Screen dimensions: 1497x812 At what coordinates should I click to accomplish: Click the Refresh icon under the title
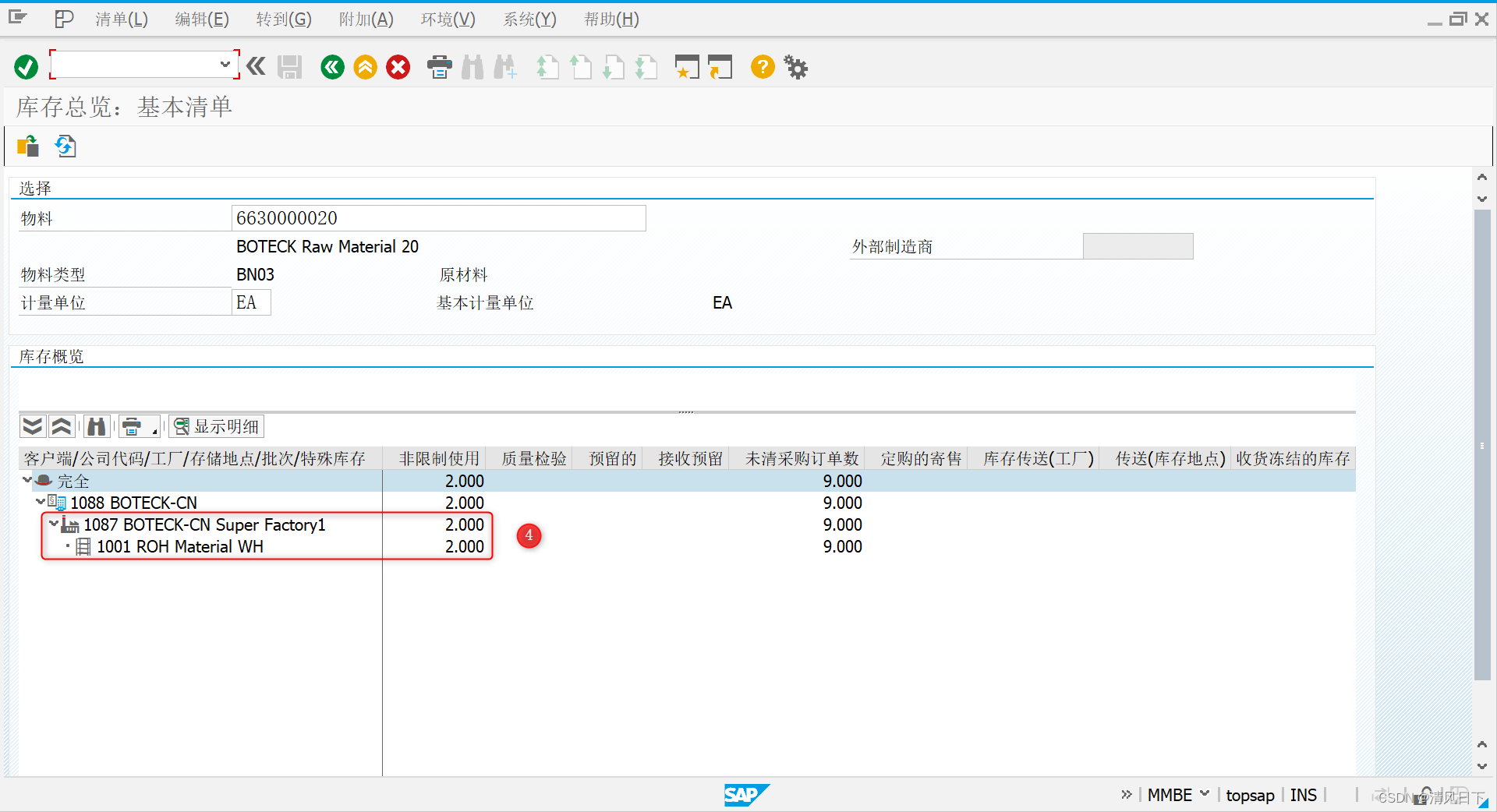(65, 146)
